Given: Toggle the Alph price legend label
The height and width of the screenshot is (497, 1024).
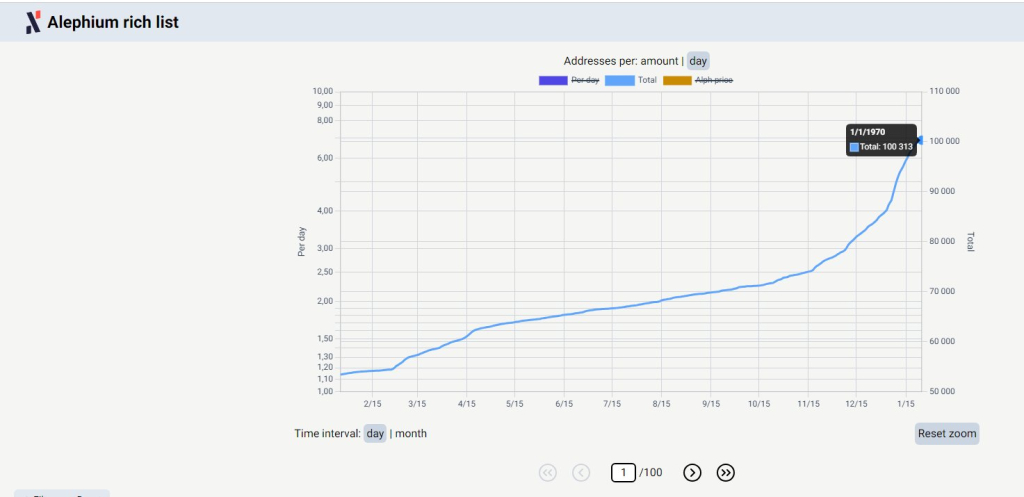Looking at the screenshot, I should [x=714, y=80].
